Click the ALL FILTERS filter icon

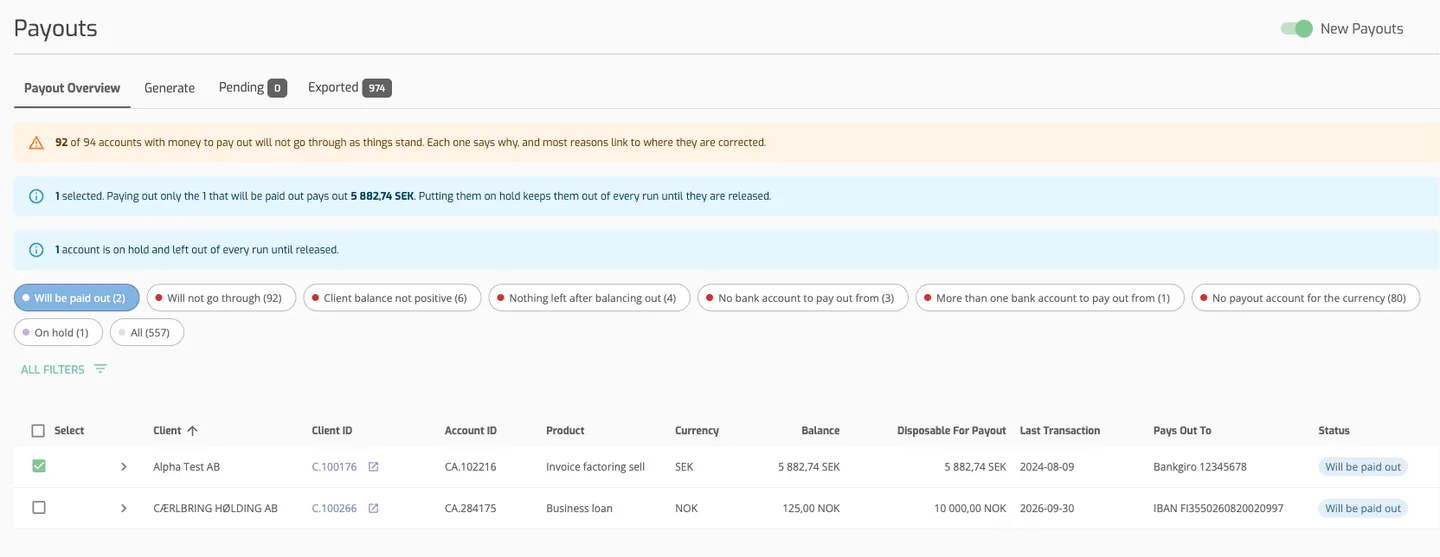click(x=100, y=369)
